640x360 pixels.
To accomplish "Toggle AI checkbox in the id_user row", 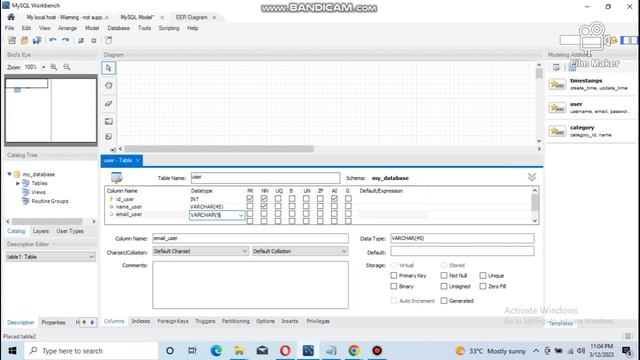I will (334, 199).
